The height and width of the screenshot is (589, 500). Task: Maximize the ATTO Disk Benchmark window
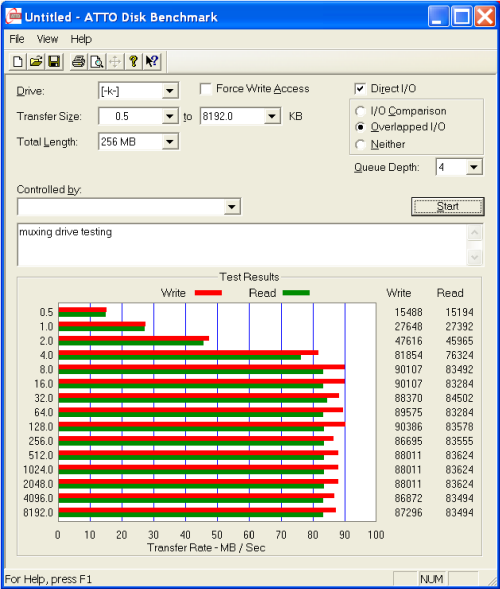(461, 17)
